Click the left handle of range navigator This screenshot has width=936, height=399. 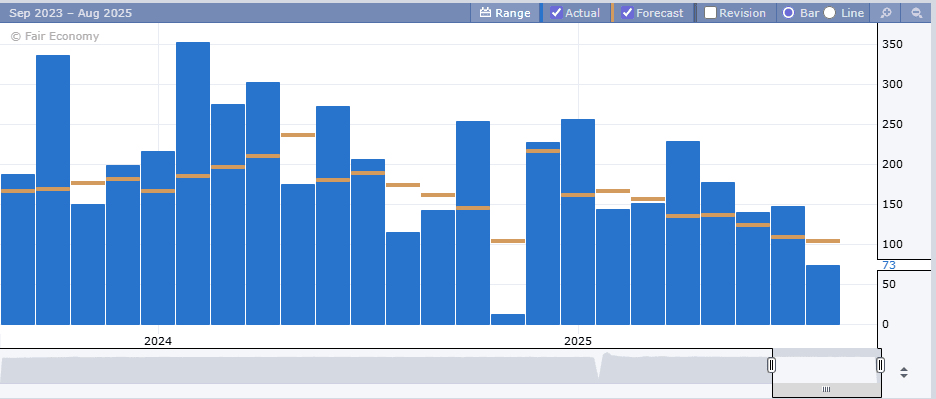click(x=771, y=365)
